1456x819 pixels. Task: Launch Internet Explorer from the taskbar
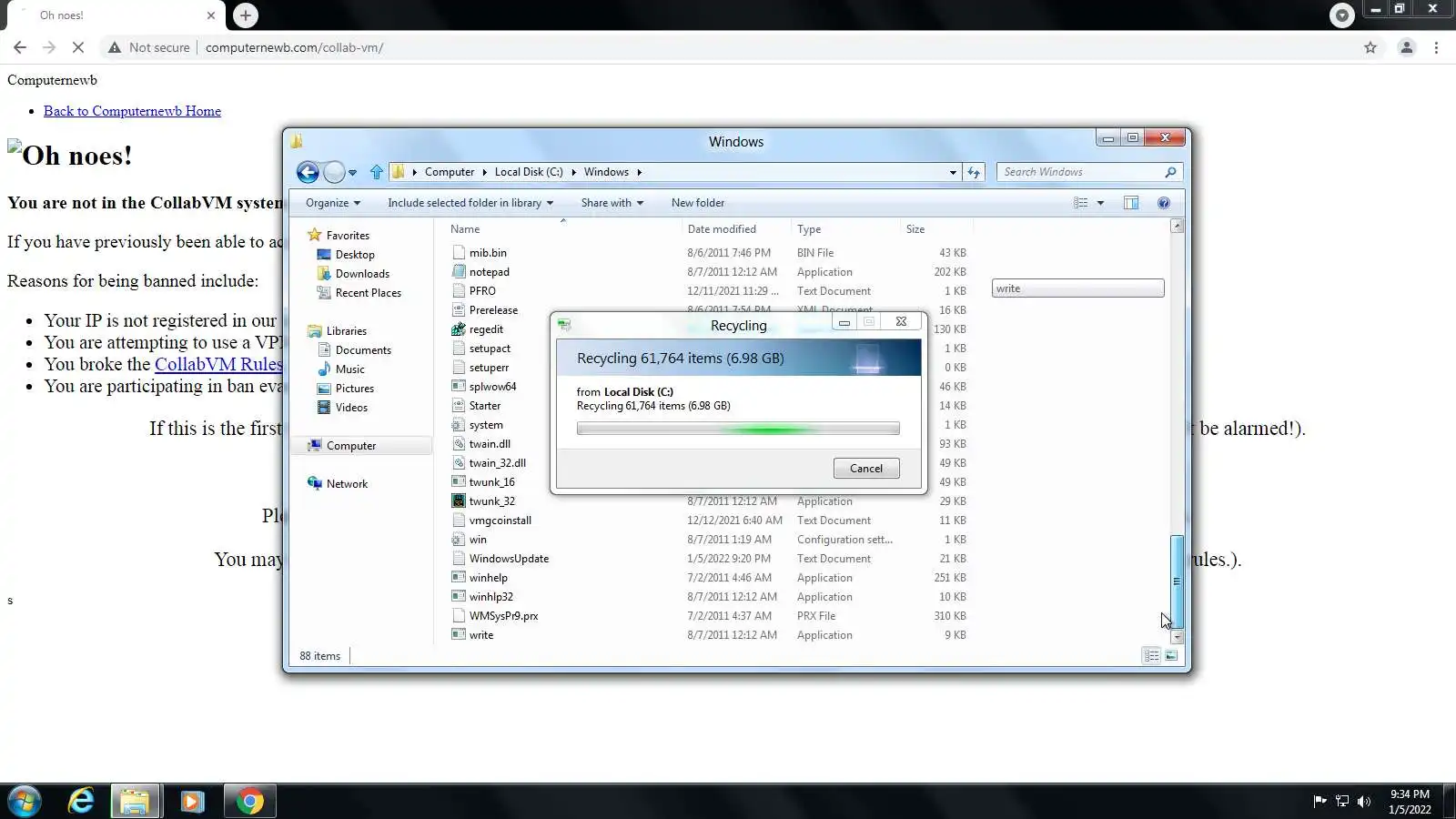(x=81, y=802)
